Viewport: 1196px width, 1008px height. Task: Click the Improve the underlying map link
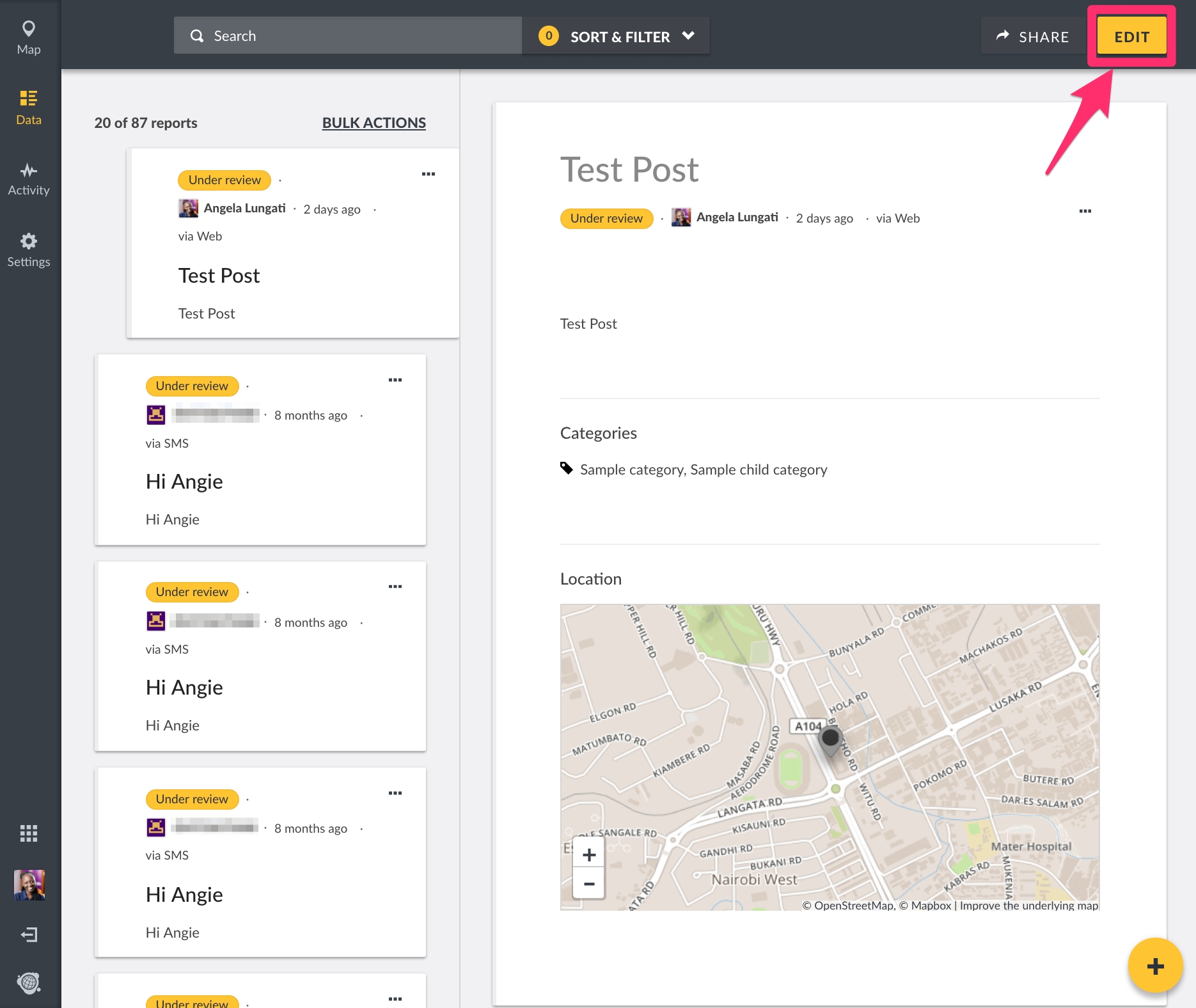coord(1028,905)
